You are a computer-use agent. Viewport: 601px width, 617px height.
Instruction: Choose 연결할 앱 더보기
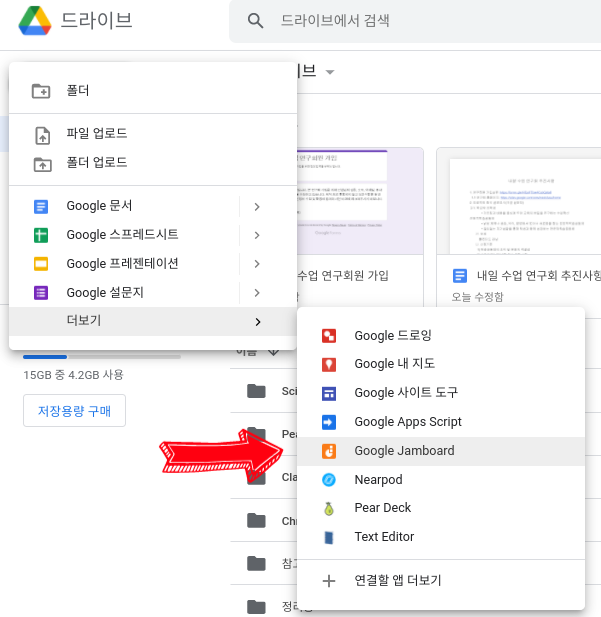(x=441, y=580)
